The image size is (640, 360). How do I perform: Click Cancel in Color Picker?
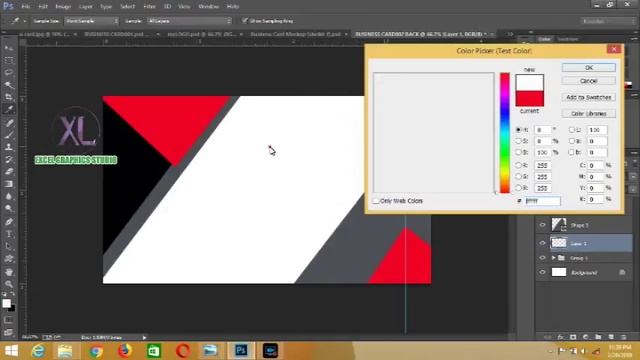coord(589,81)
